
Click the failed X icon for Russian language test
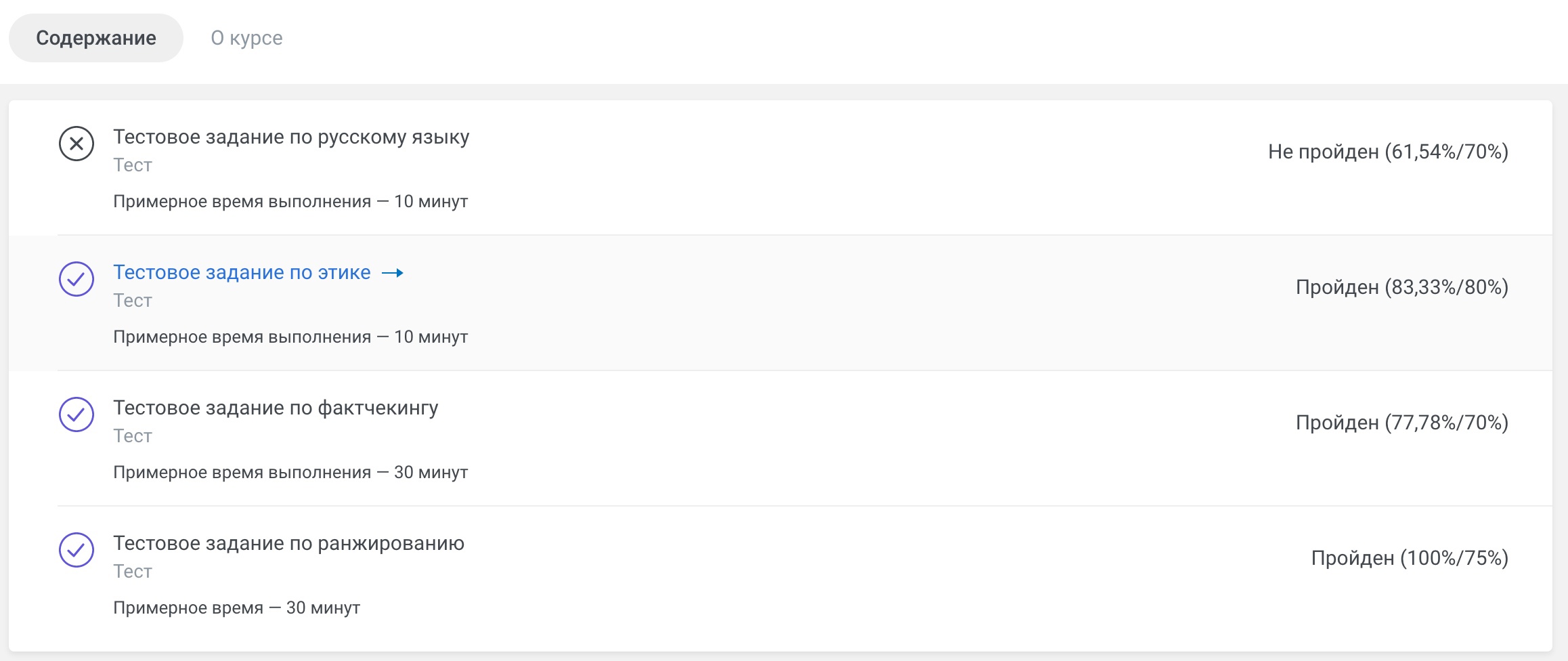tap(77, 144)
